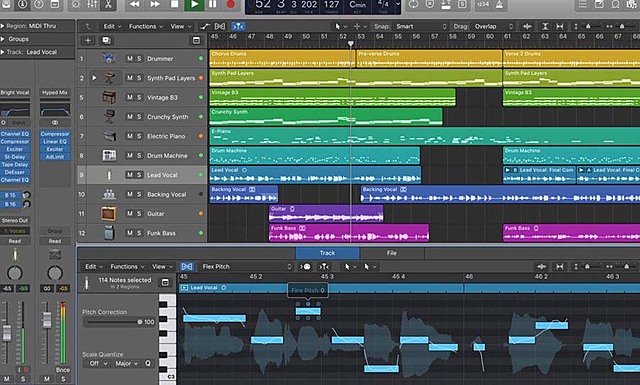
Task: Click the Forward transport button
Action: [155, 4]
